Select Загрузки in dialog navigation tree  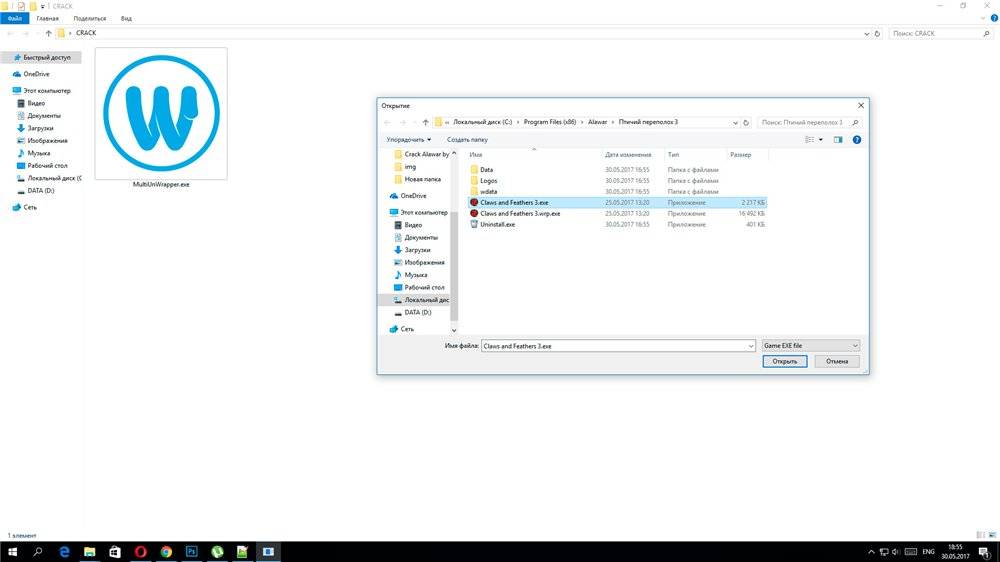(x=417, y=250)
